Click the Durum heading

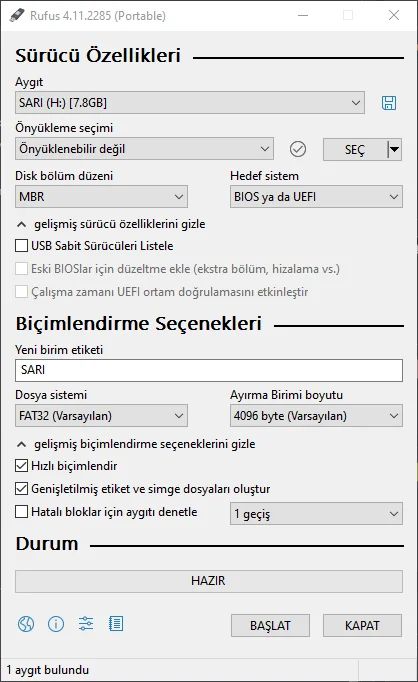(47, 544)
